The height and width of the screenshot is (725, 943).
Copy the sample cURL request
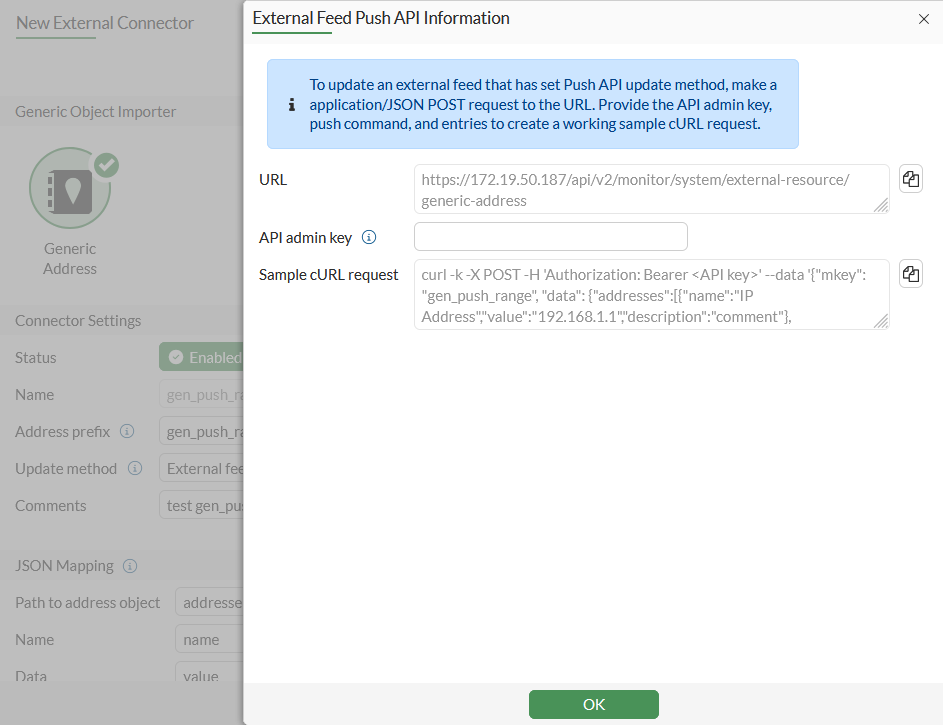point(910,274)
